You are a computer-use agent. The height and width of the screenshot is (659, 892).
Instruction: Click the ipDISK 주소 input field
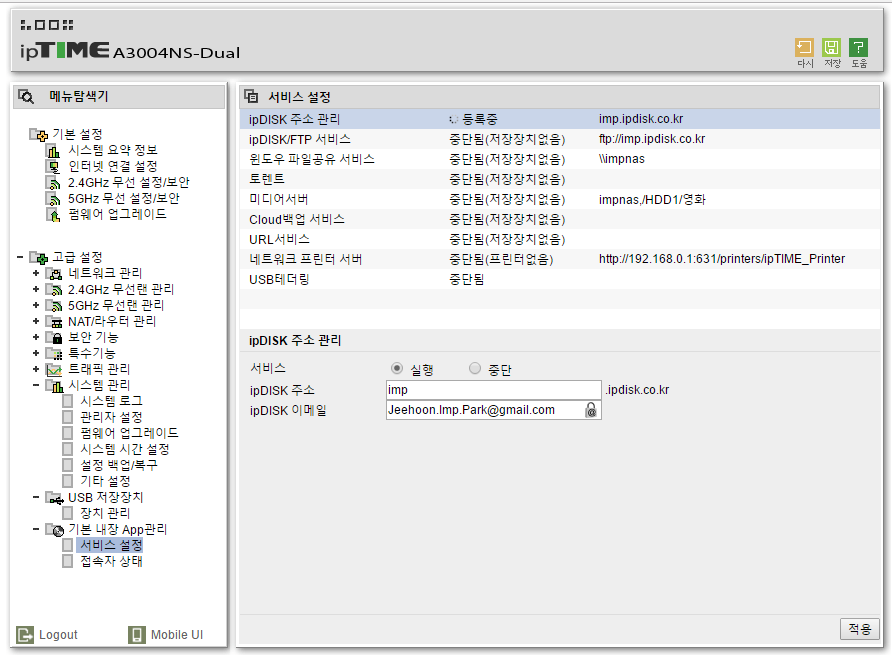493,390
